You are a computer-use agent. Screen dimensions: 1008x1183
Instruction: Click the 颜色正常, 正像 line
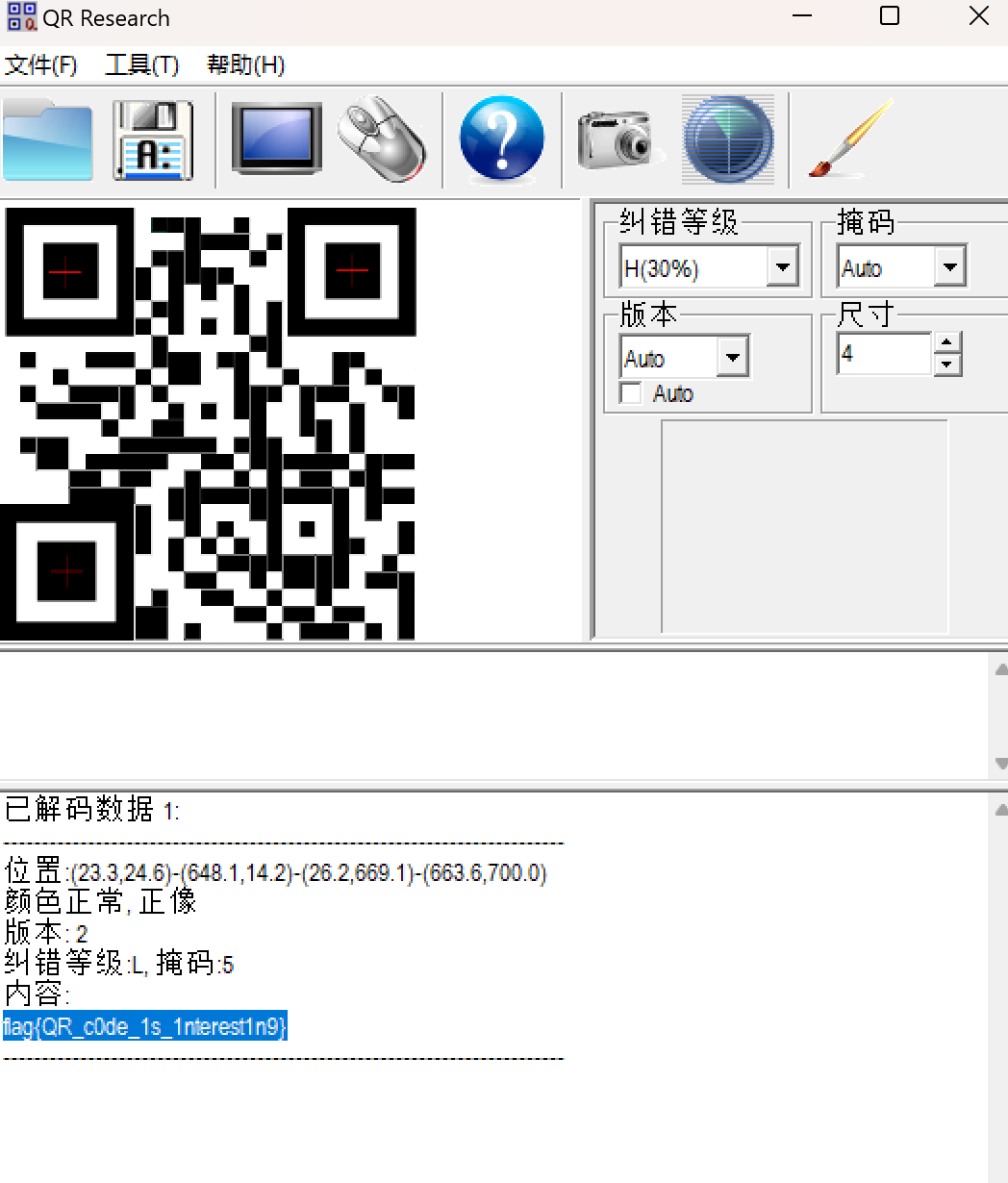tap(100, 901)
